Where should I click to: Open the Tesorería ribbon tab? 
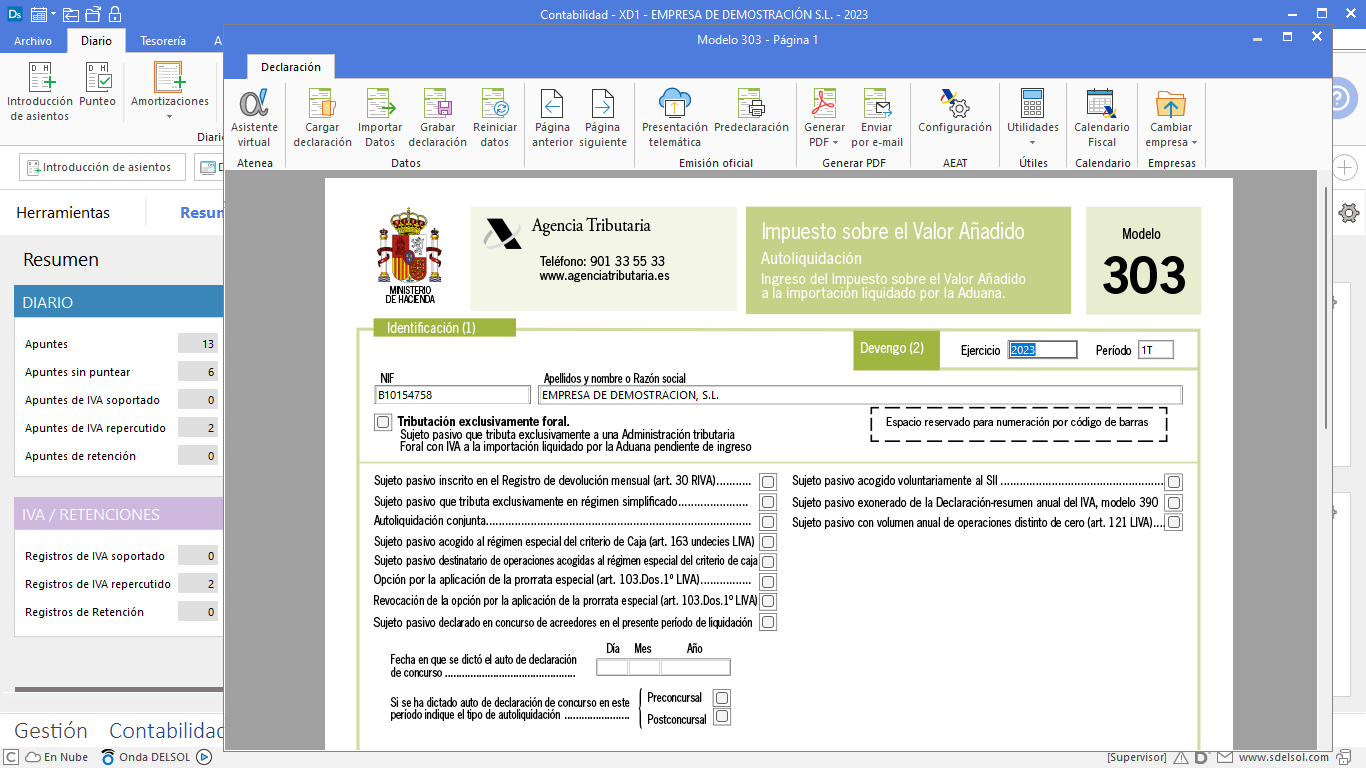tap(163, 41)
